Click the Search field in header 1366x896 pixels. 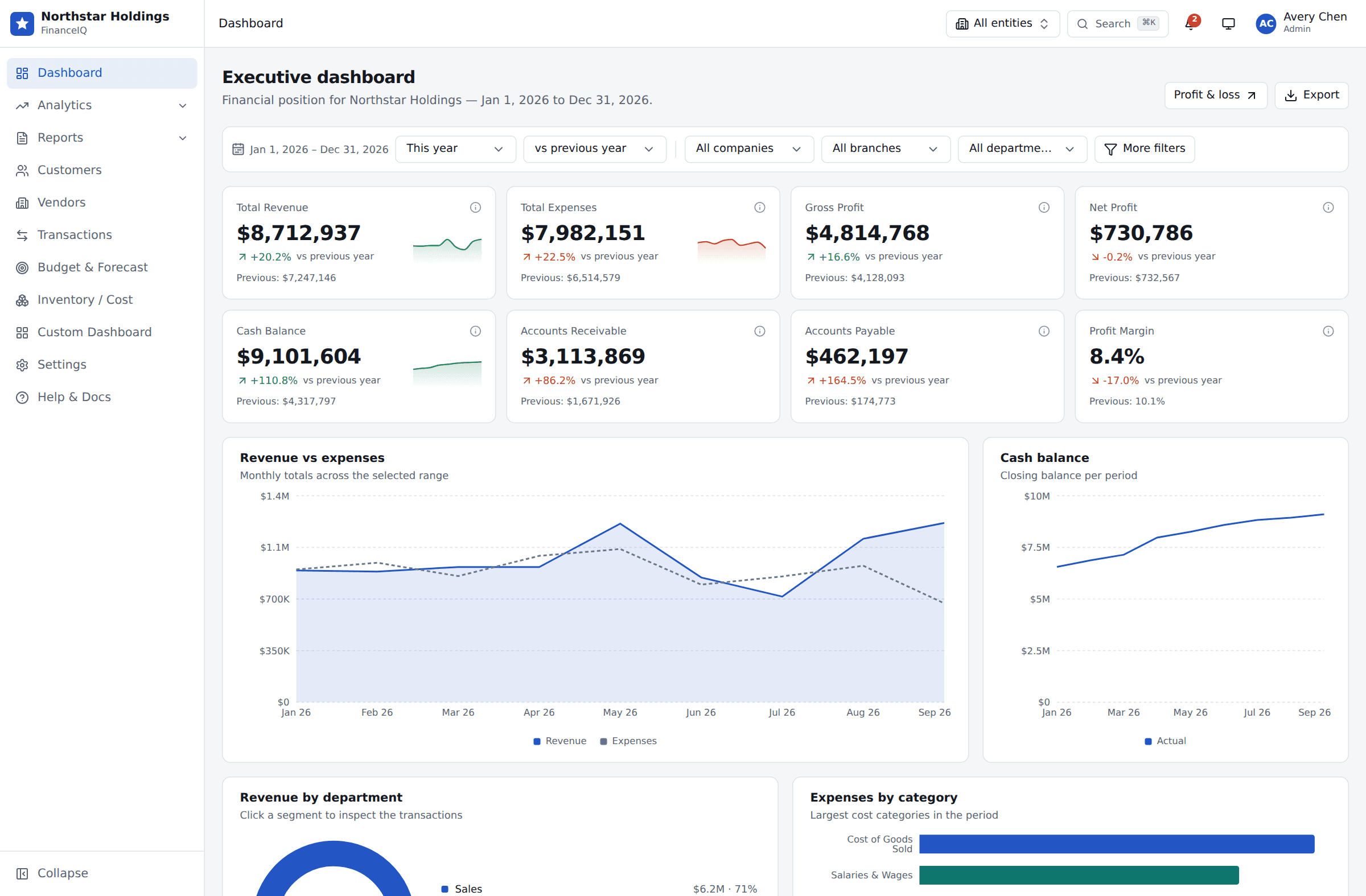click(1117, 23)
